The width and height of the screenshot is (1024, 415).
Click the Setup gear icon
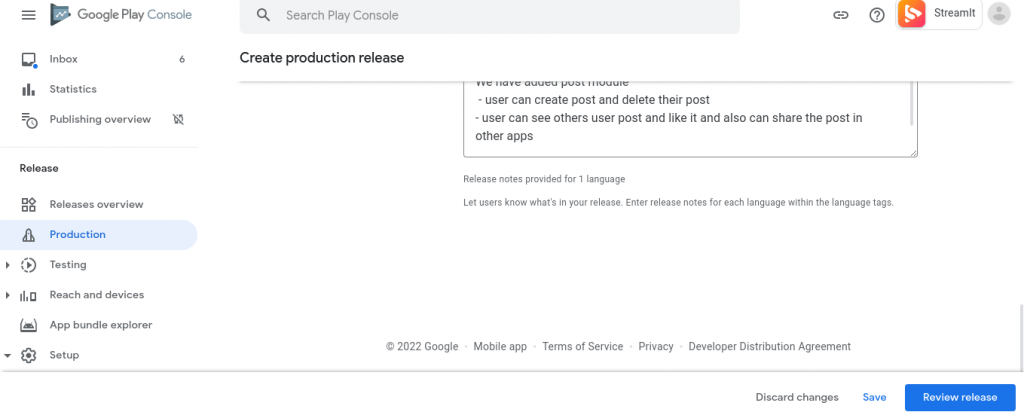tap(29, 355)
